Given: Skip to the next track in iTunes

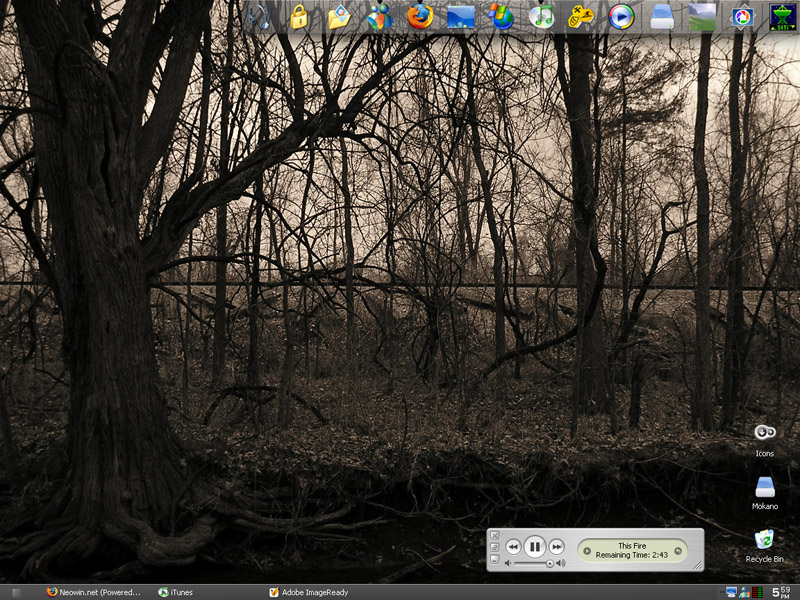Looking at the screenshot, I should [557, 546].
